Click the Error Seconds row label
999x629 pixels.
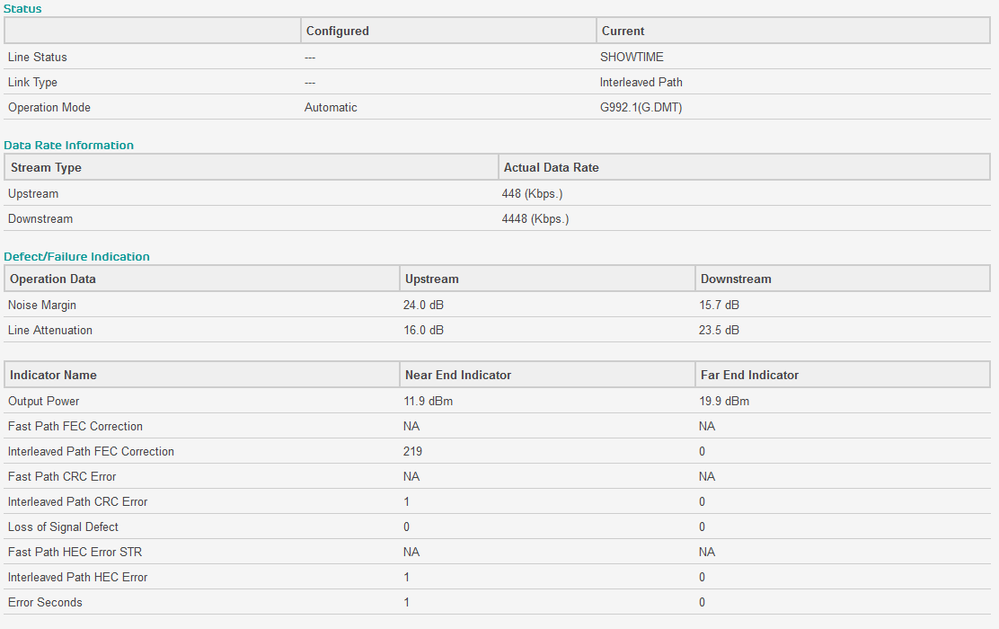pos(45,602)
